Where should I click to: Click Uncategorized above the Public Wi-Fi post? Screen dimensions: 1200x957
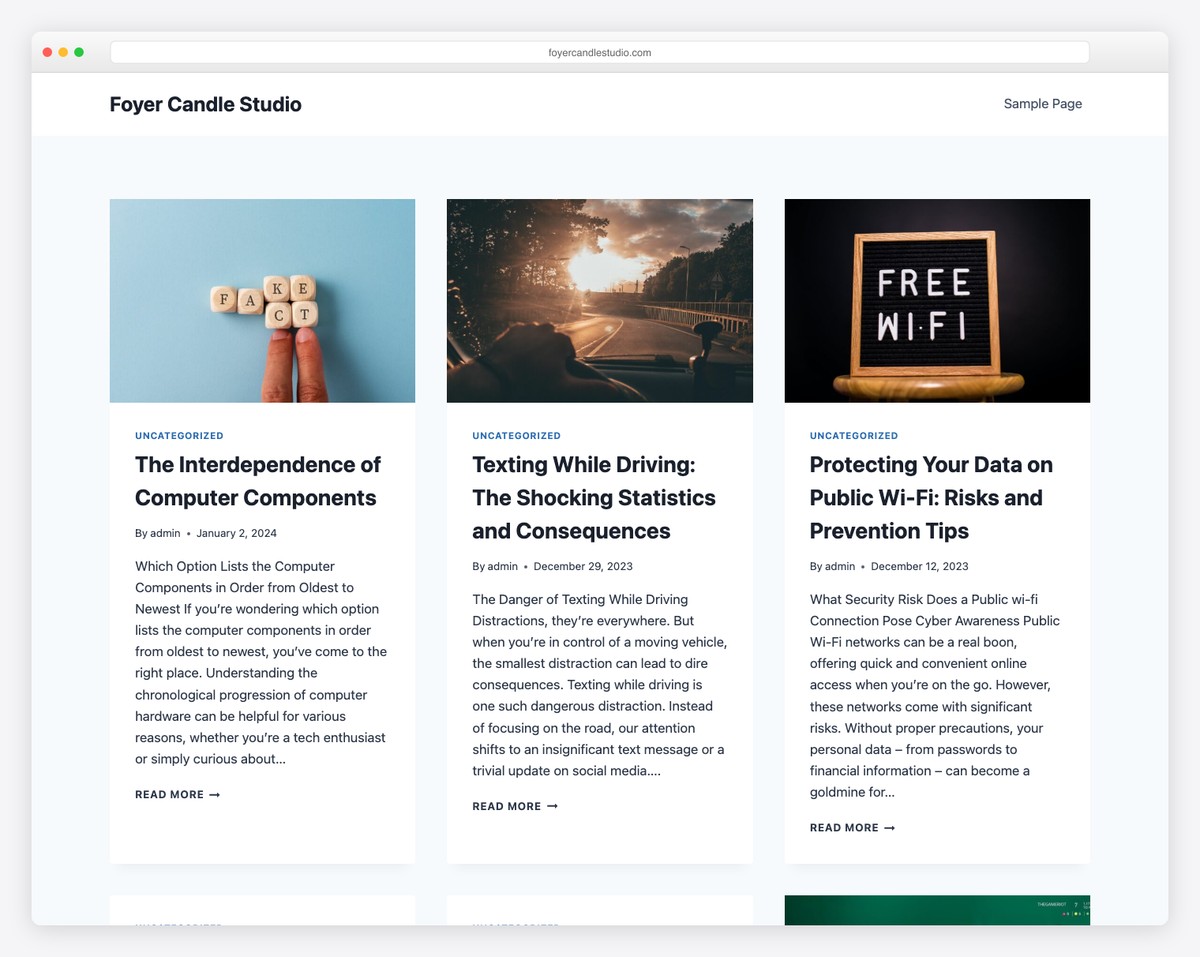[x=853, y=436]
